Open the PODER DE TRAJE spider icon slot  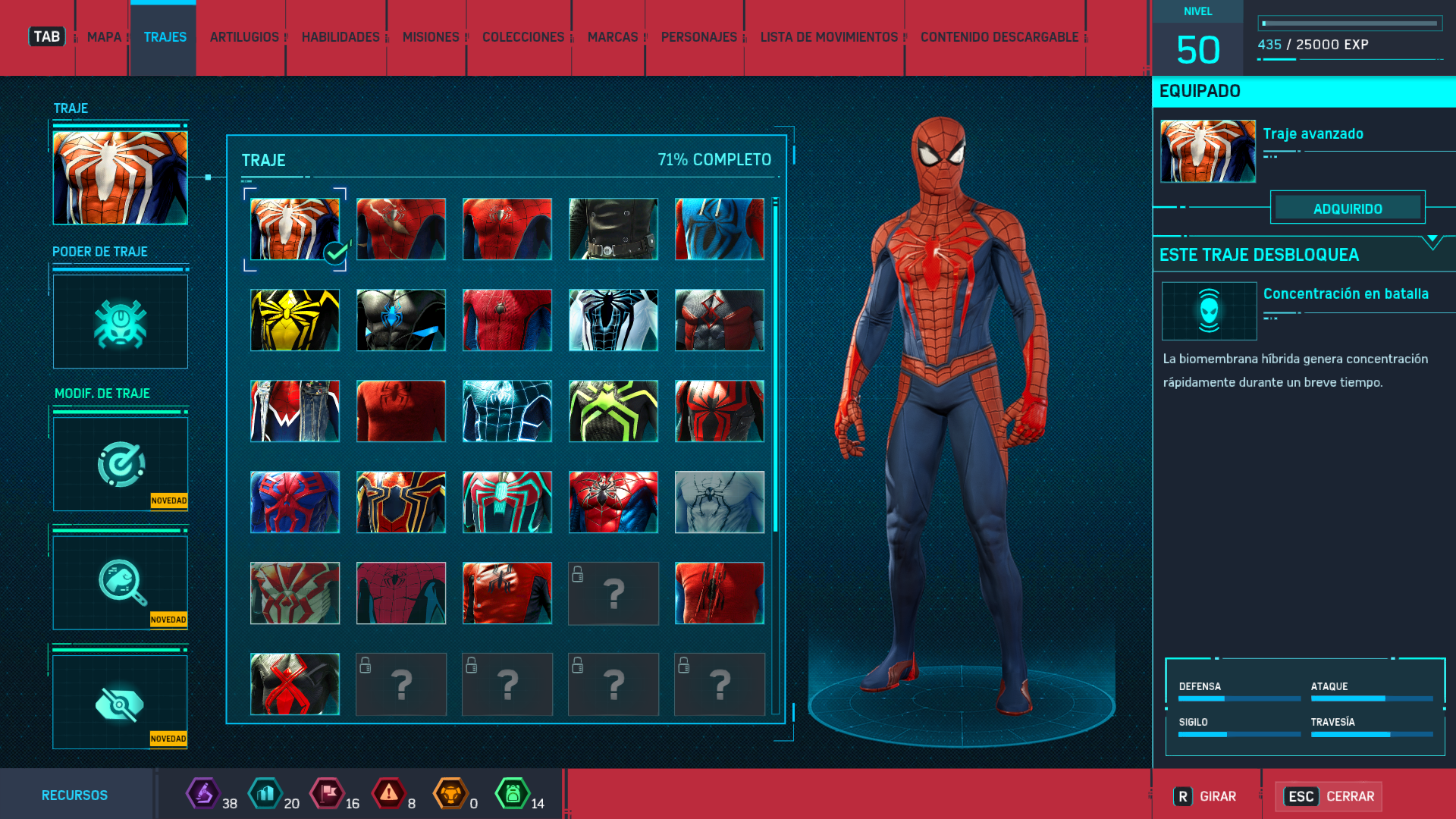tap(120, 322)
